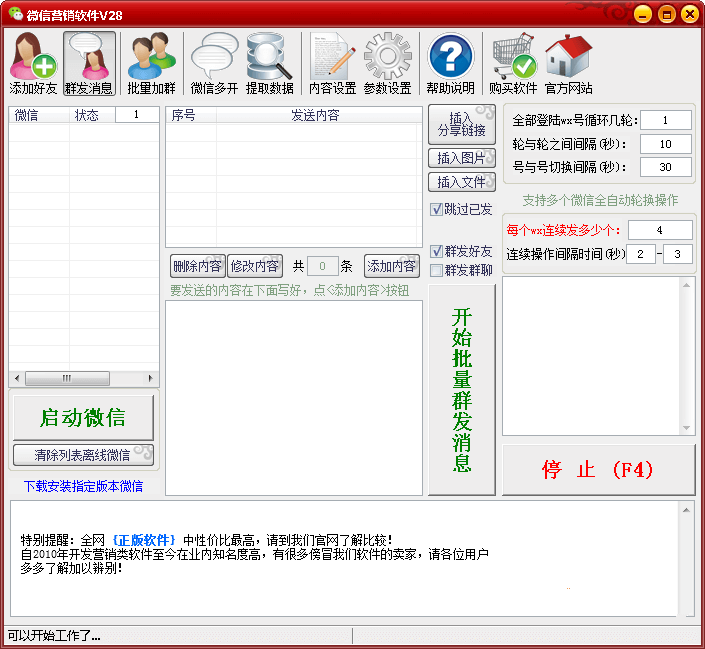Click right arrow of WeChat list scrollbar
Viewport: 705px width, 649px height.
[151, 378]
